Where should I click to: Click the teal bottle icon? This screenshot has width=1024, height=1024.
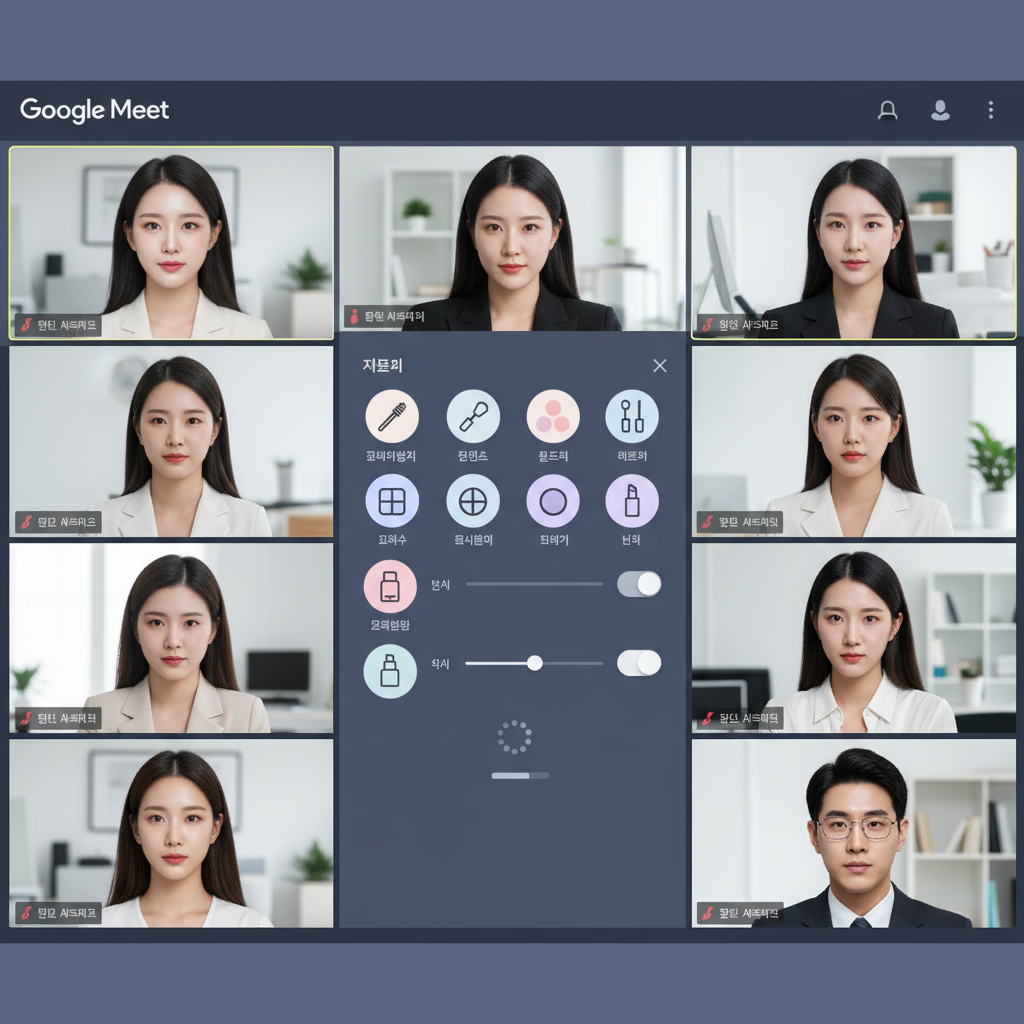click(x=390, y=670)
